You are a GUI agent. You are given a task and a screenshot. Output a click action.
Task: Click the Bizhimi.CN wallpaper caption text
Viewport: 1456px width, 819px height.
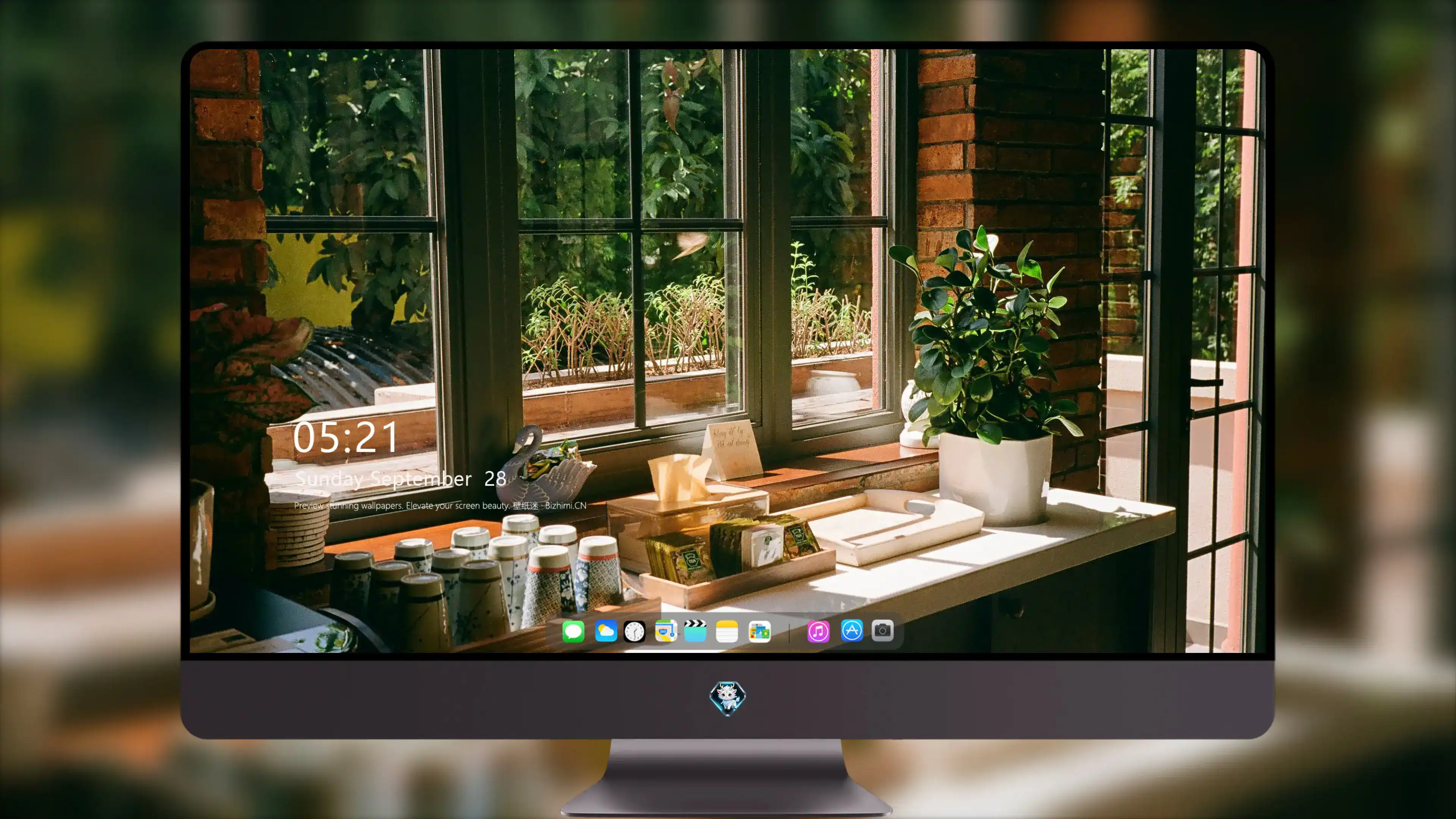[440, 505]
